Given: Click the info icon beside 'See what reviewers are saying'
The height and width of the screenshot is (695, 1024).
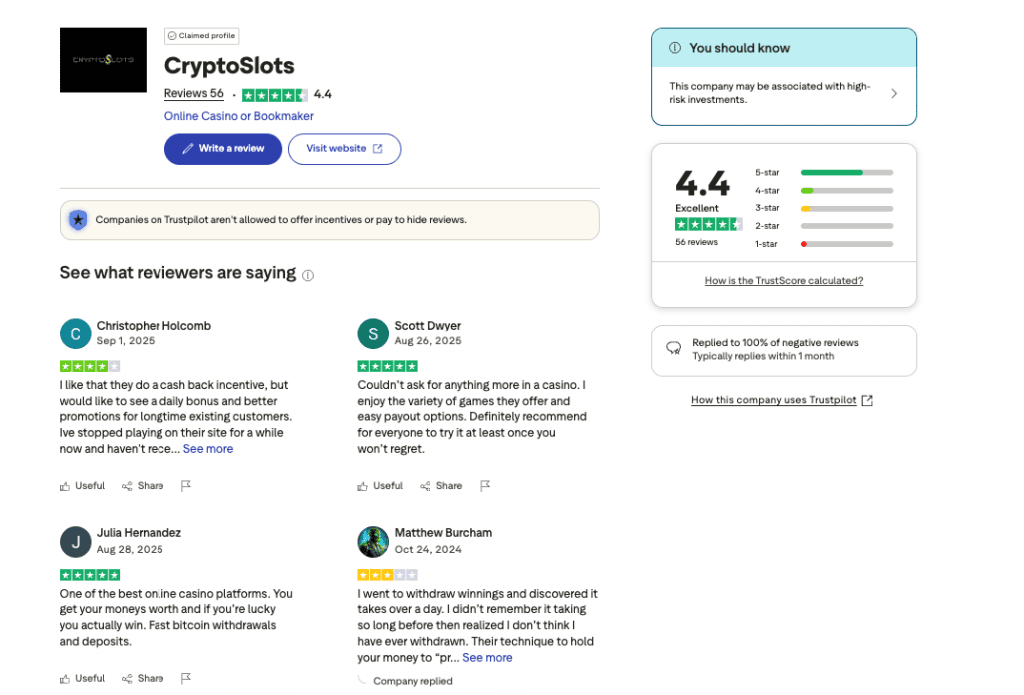Looking at the screenshot, I should tap(308, 275).
